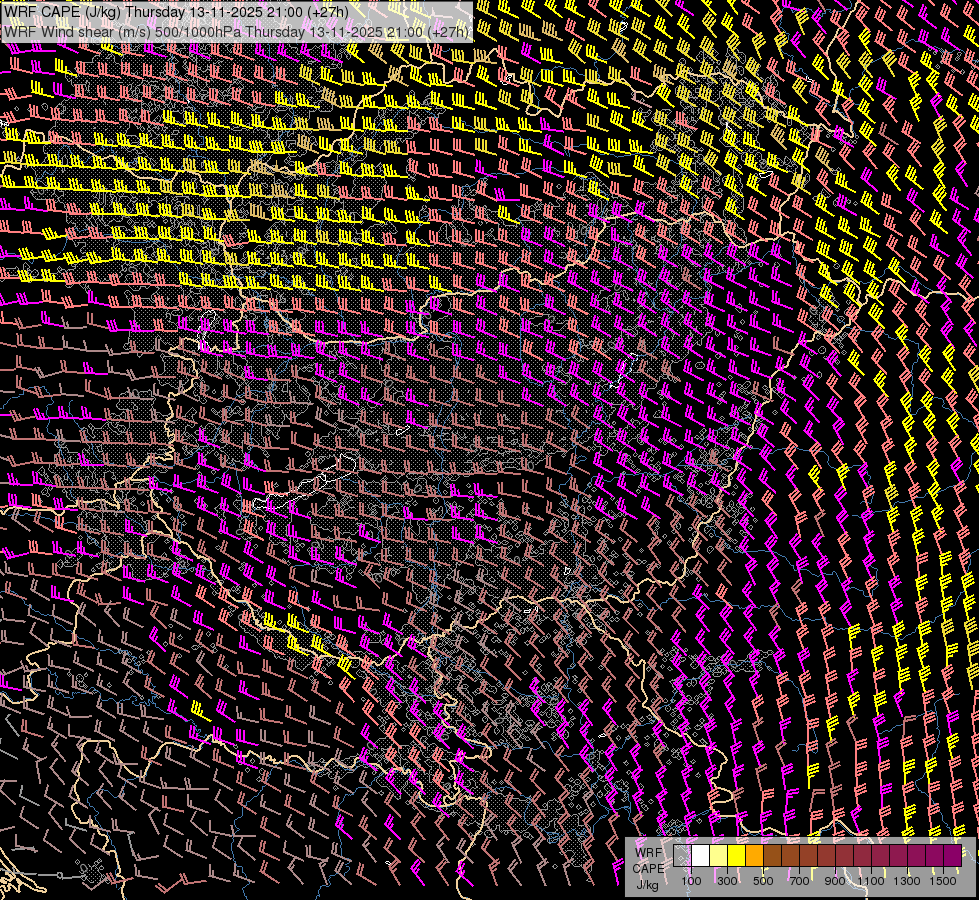This screenshot has width=979, height=900.
Task: Click the WRF label in the legend
Action: point(648,853)
